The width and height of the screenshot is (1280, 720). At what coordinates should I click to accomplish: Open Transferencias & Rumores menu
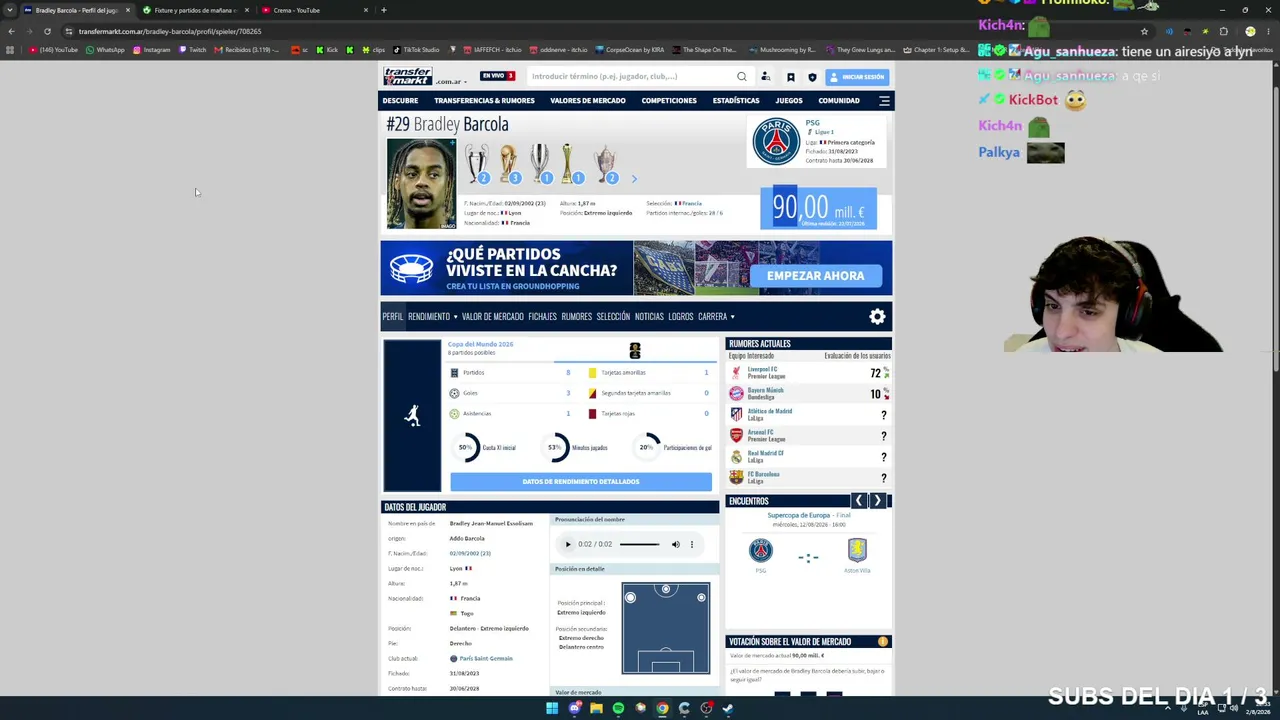tap(484, 101)
